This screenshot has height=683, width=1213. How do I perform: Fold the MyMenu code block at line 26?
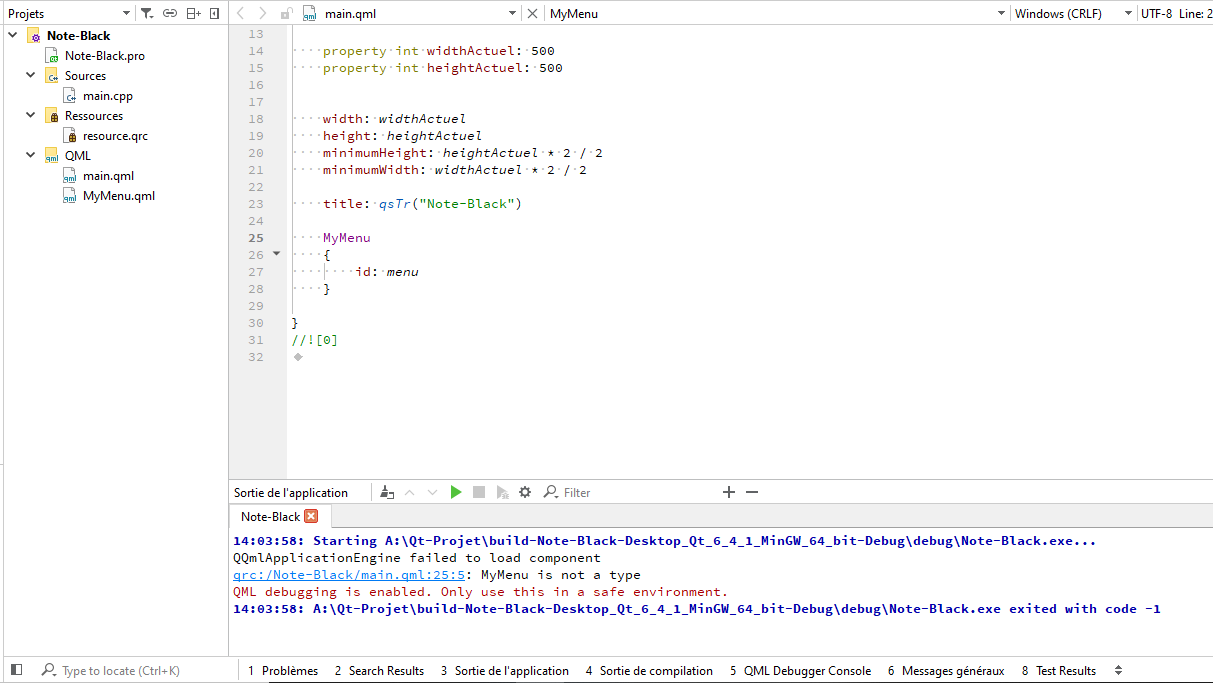277,254
